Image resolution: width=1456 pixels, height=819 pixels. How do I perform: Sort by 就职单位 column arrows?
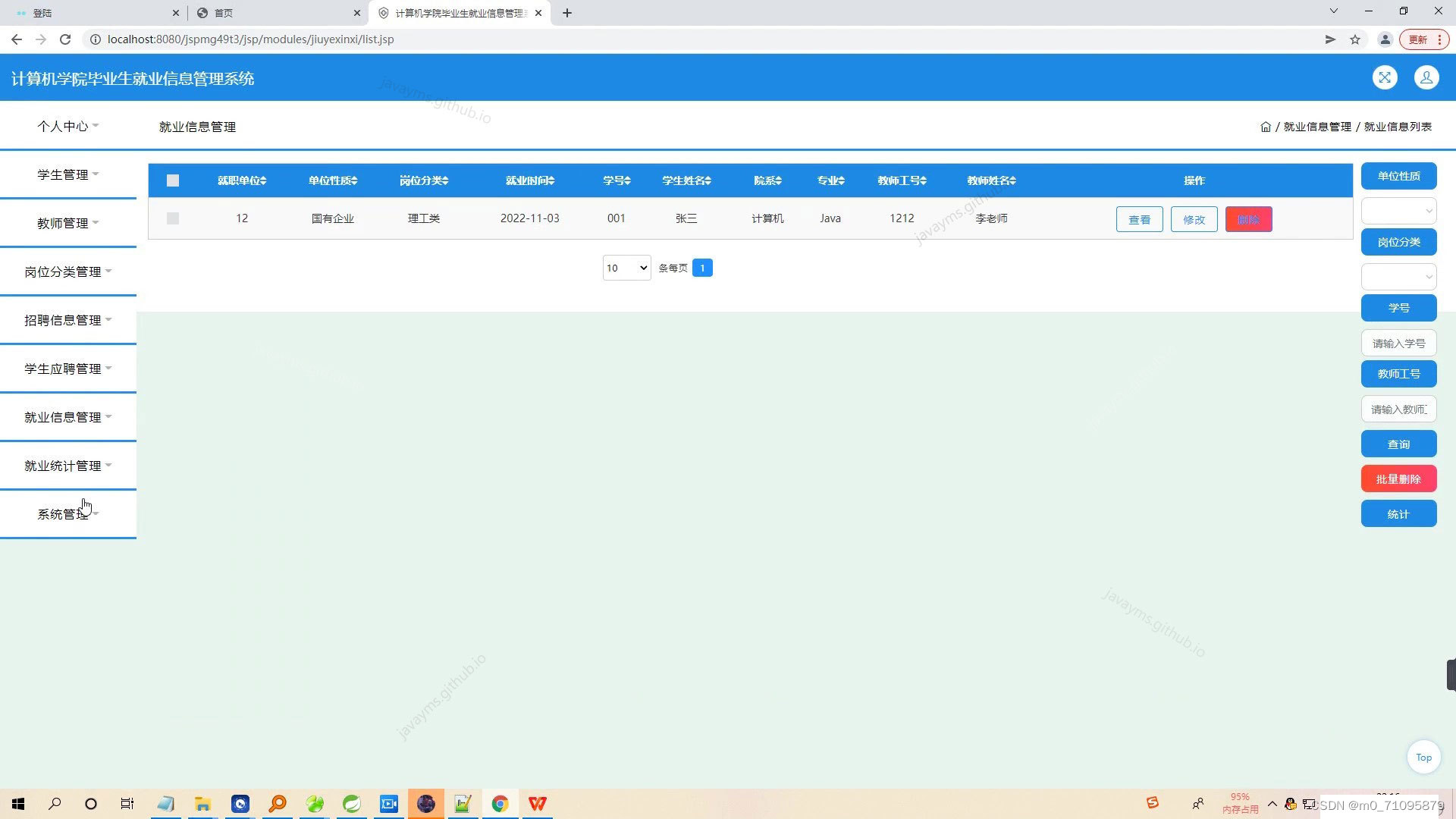[263, 180]
